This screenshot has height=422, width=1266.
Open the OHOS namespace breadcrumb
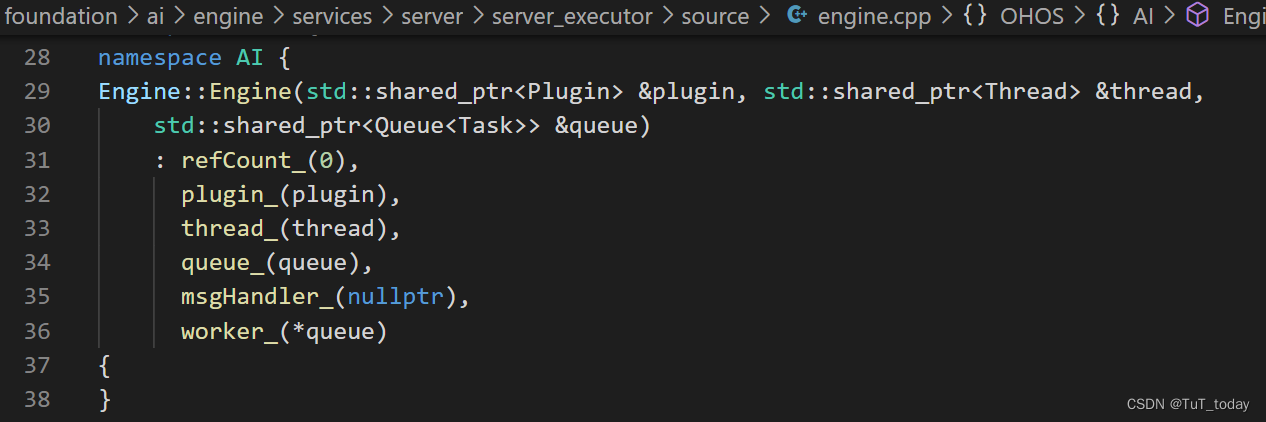[x=1030, y=16]
